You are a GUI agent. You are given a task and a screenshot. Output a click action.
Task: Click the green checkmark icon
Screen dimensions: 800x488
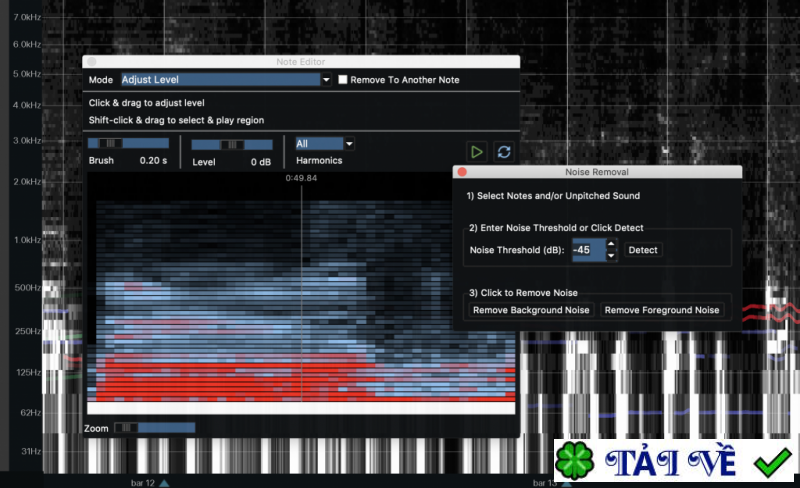772,462
